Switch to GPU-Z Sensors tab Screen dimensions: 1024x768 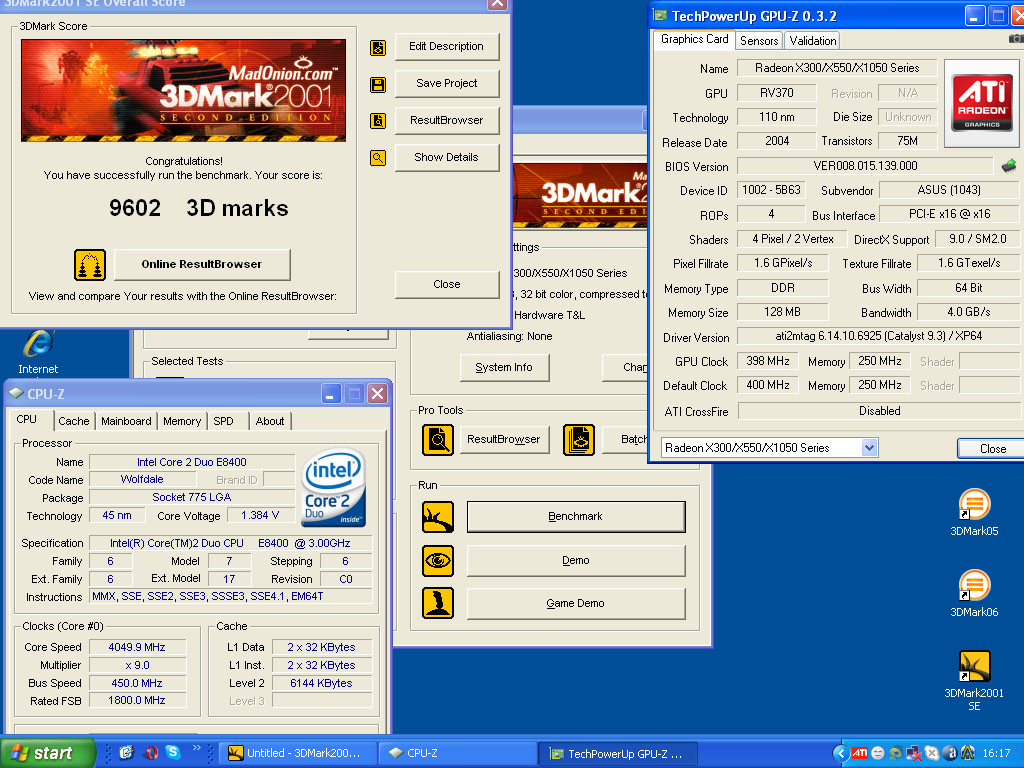pos(759,40)
